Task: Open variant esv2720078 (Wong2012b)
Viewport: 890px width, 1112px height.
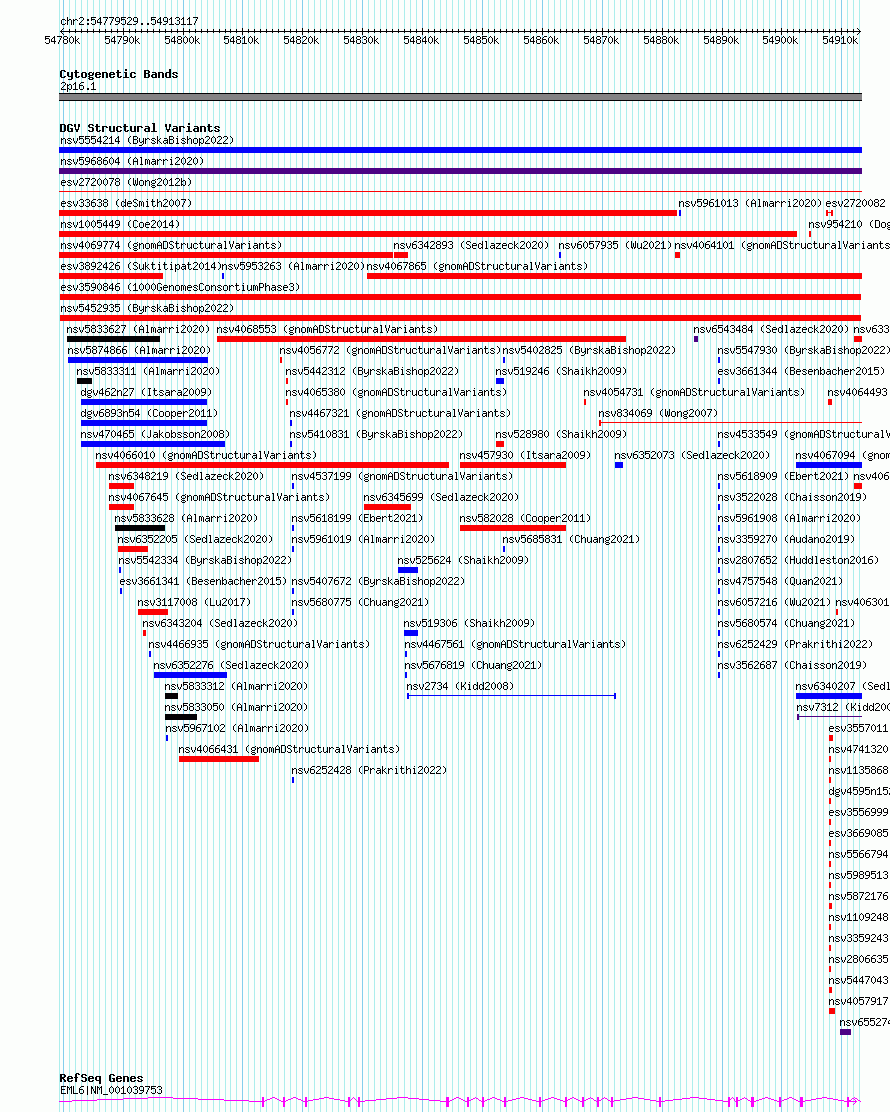Action: tap(126, 182)
